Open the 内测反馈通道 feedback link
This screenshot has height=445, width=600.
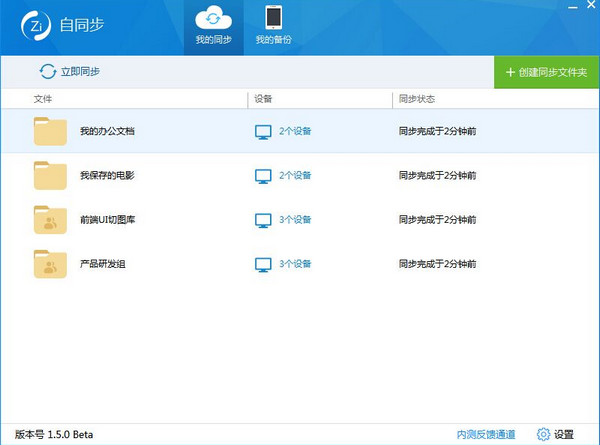pyautogui.click(x=486, y=434)
